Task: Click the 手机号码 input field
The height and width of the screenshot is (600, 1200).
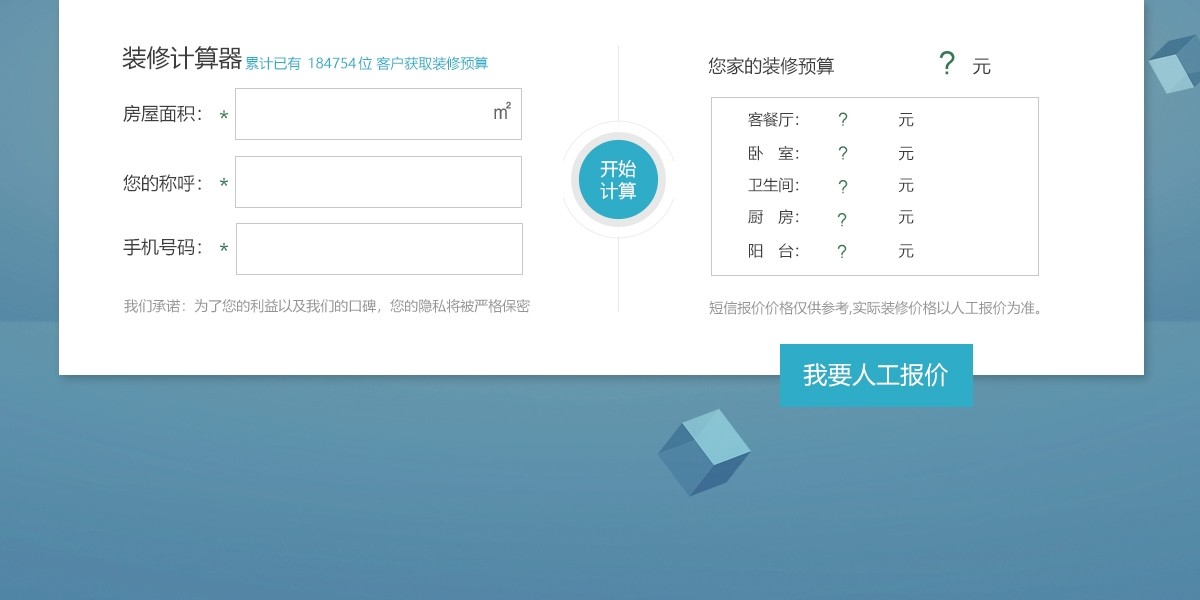Action: pos(379,249)
